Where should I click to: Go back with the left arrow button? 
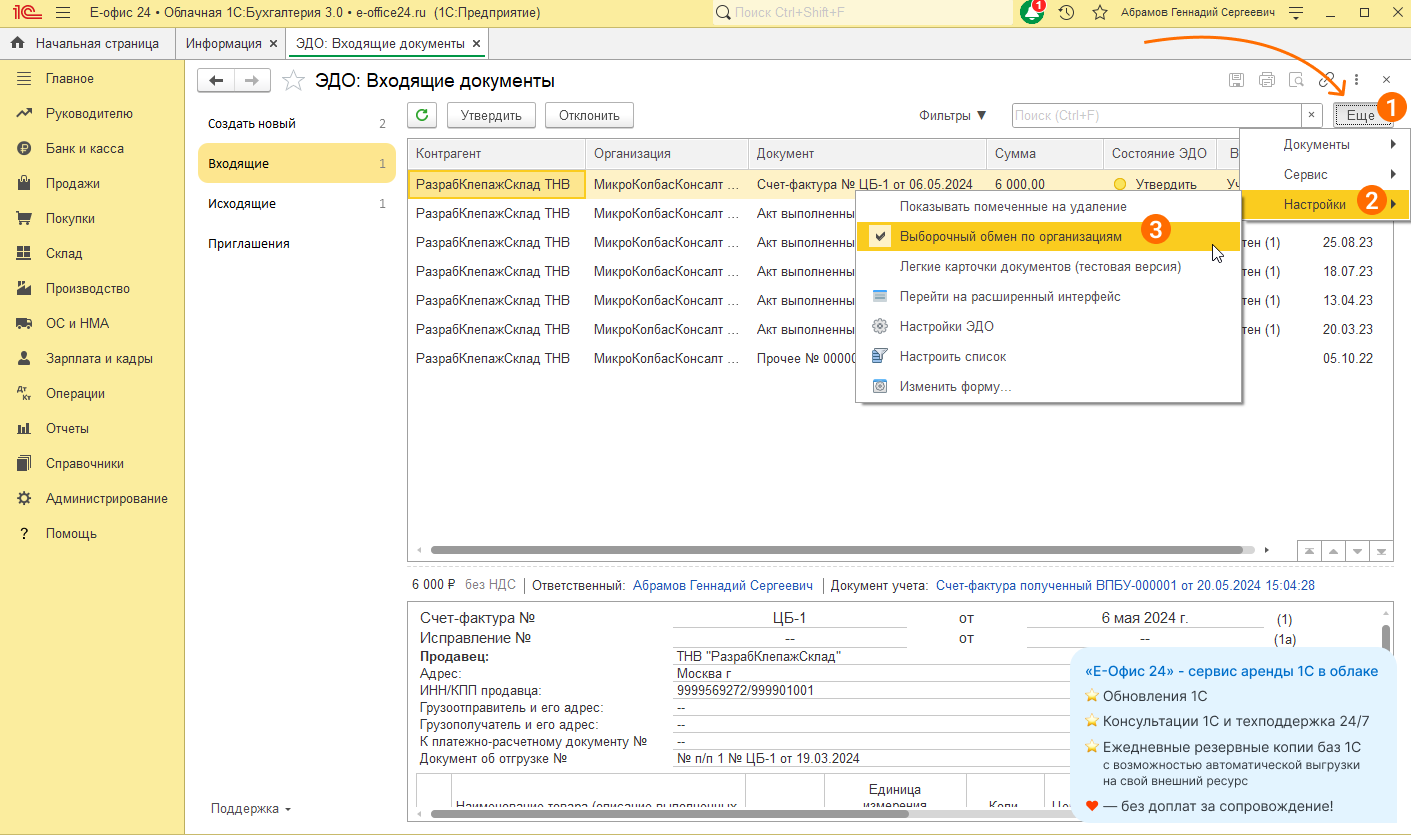coord(216,81)
